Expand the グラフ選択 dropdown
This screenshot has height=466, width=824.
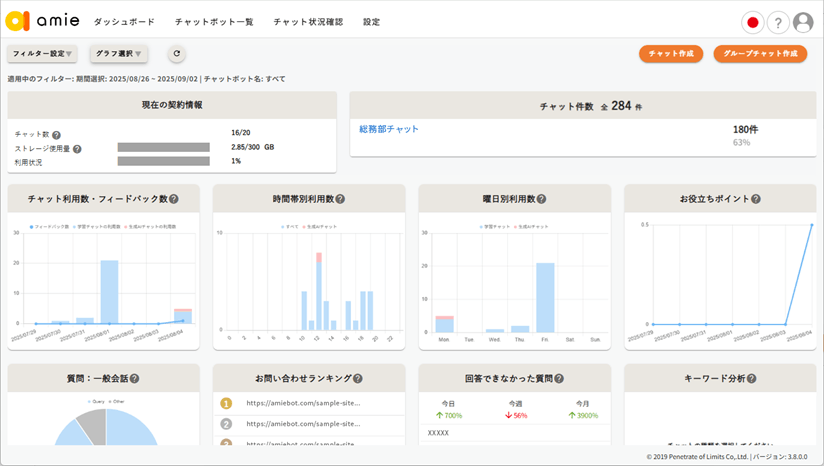click(x=119, y=54)
